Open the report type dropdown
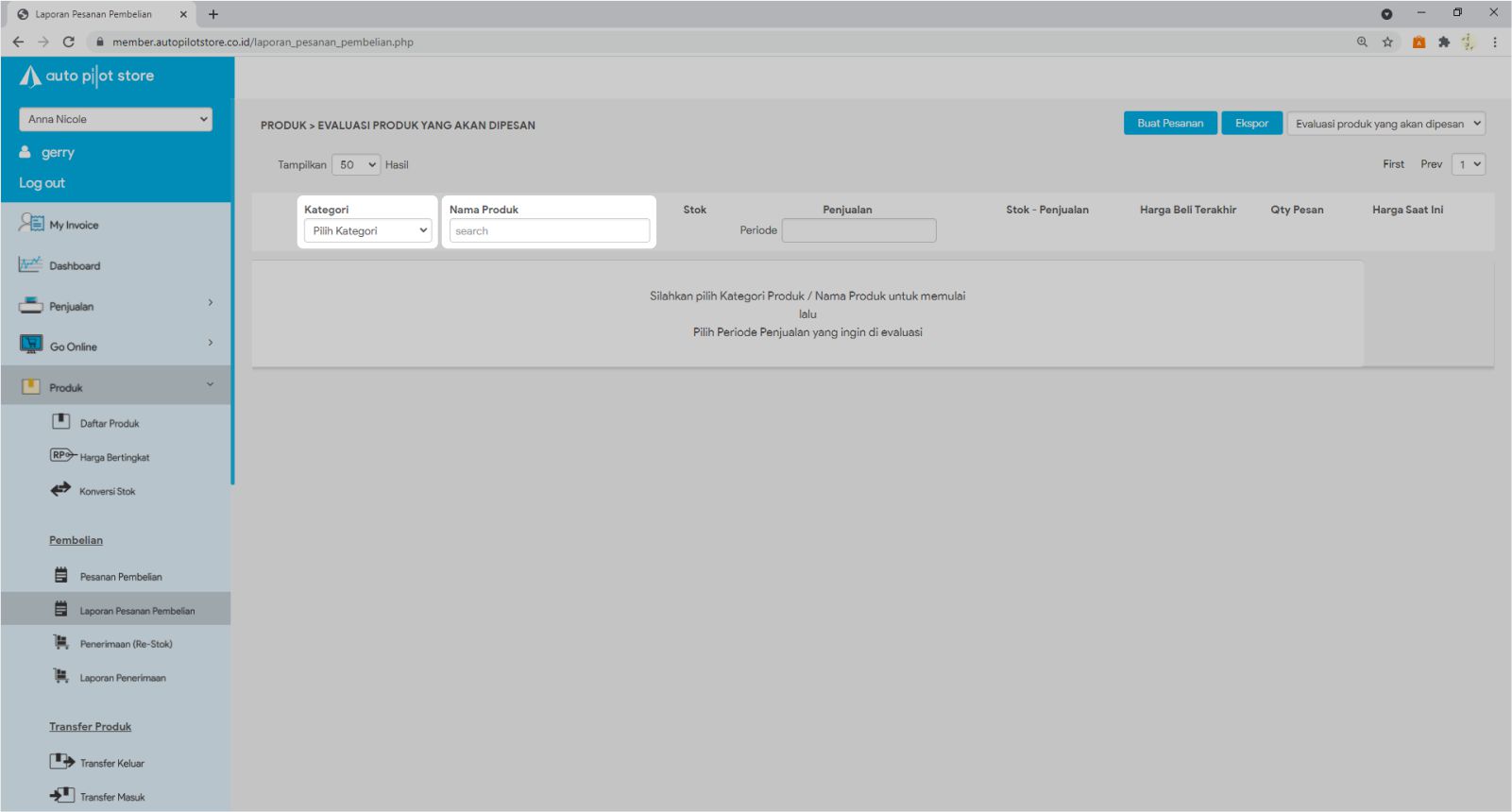The width and height of the screenshot is (1512, 812). pos(1385,124)
